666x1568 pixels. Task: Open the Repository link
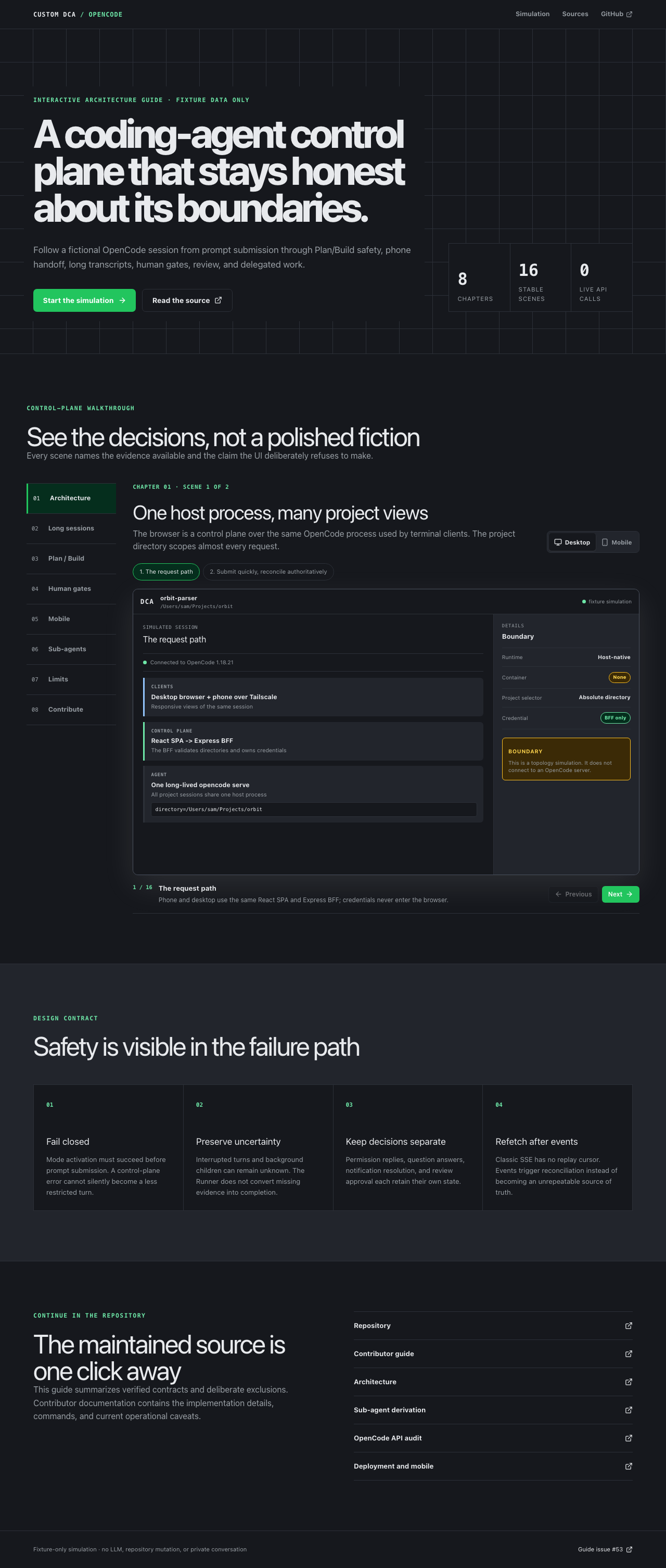click(493, 1326)
